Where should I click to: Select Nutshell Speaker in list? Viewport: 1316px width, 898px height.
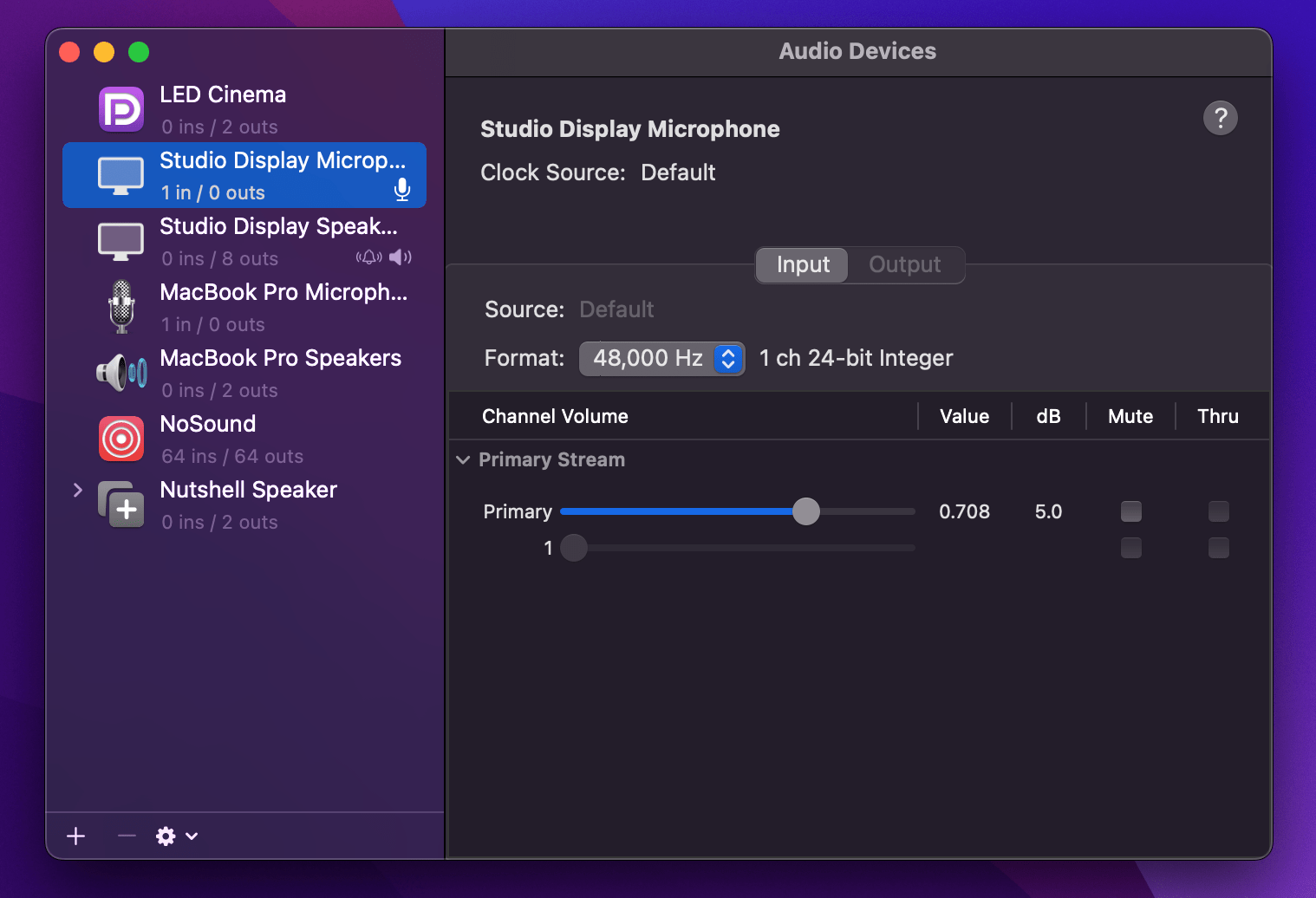[244, 504]
